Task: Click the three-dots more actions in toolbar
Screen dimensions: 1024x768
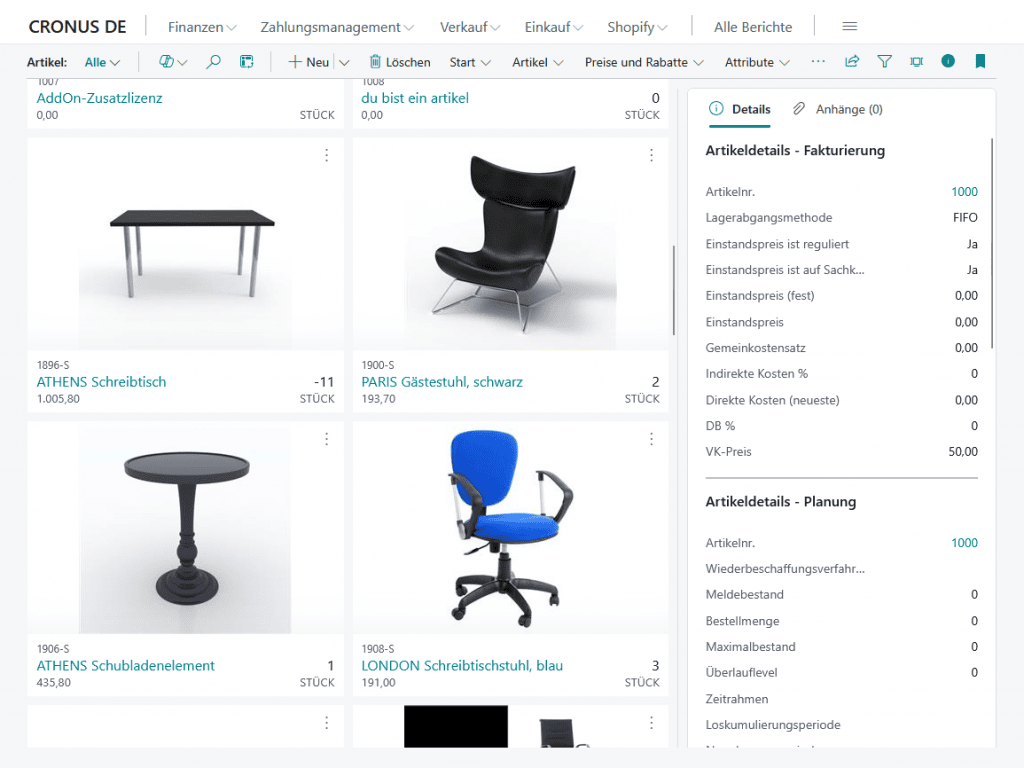Action: click(818, 62)
